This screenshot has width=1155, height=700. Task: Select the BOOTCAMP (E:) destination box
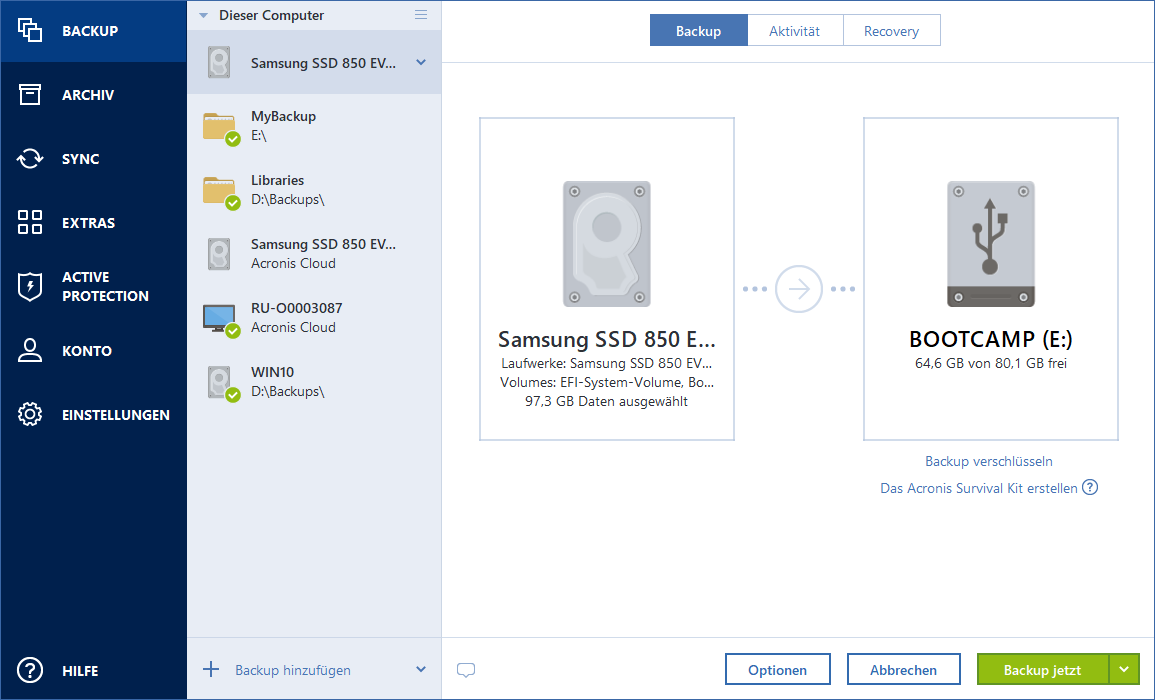[x=991, y=279]
